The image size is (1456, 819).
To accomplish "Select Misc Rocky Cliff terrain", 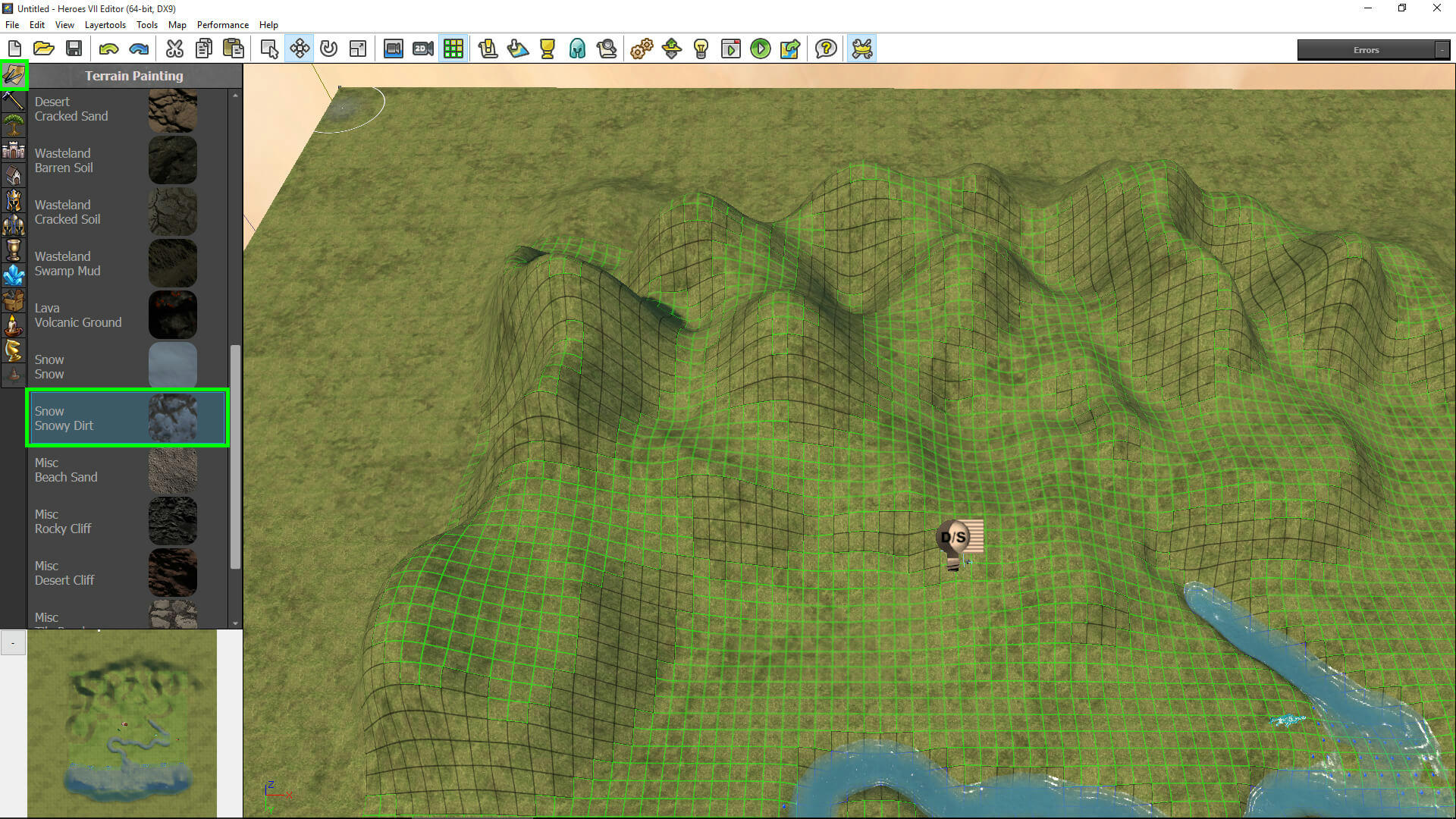I will 127,521.
